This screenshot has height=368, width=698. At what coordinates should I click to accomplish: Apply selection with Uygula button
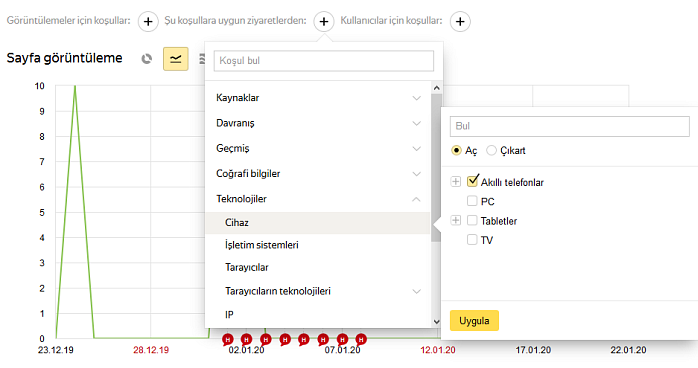474,321
